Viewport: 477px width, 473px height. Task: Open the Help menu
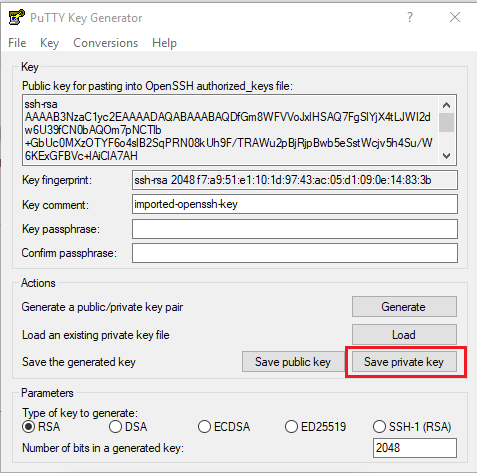point(164,43)
